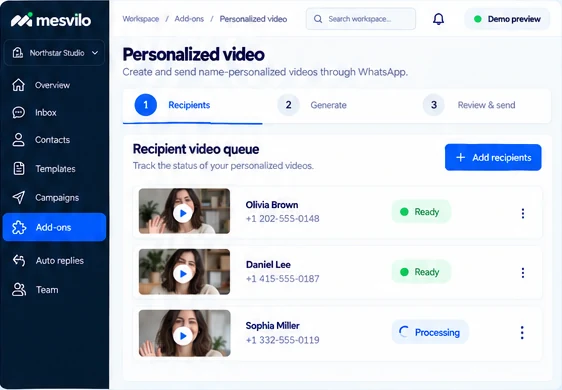Click phone number +1 202-555-0148
The width and height of the screenshot is (562, 390).
click(x=282, y=219)
